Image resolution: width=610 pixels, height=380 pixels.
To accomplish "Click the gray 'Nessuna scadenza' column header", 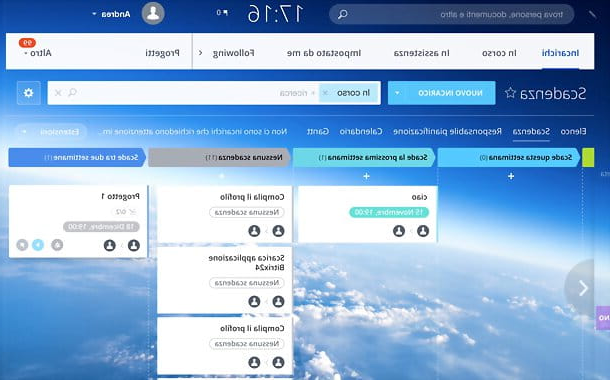I will click(220, 158).
